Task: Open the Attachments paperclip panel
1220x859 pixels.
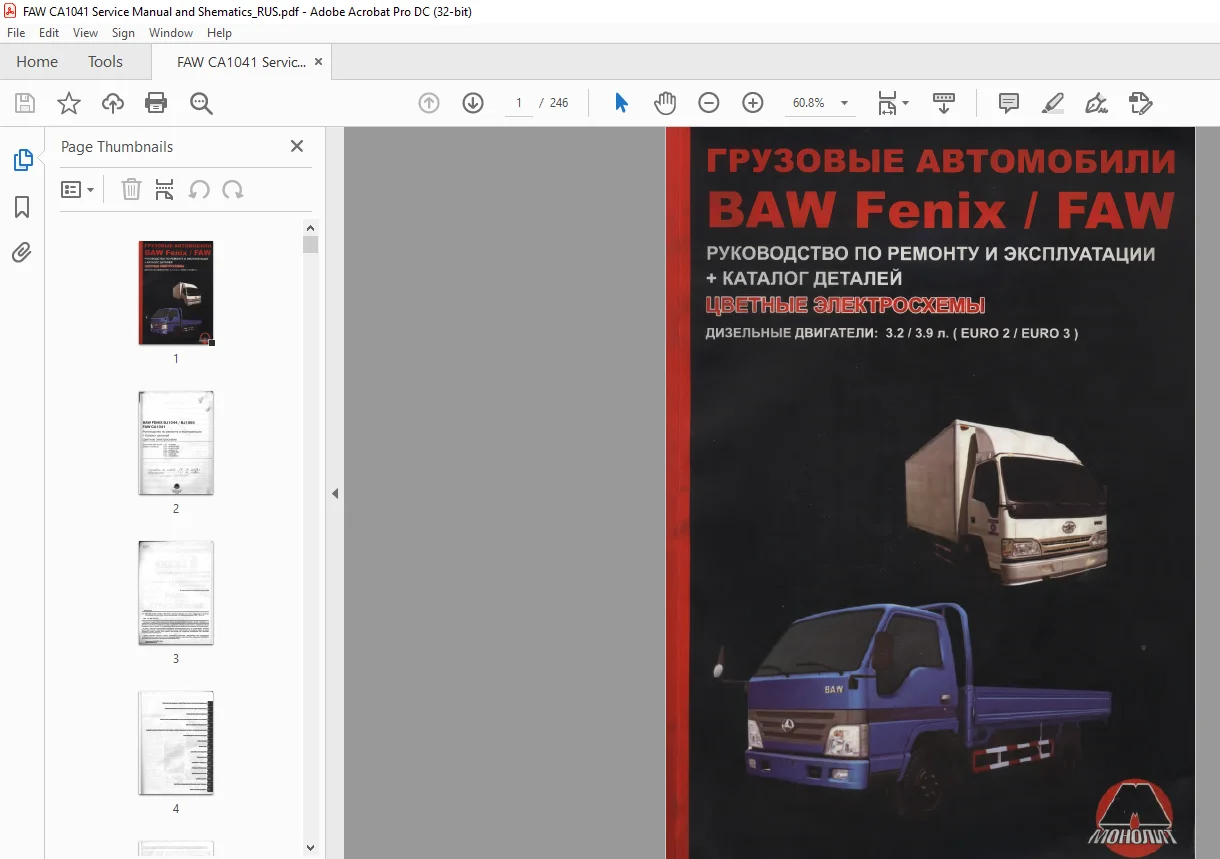Action: pyautogui.click(x=22, y=252)
